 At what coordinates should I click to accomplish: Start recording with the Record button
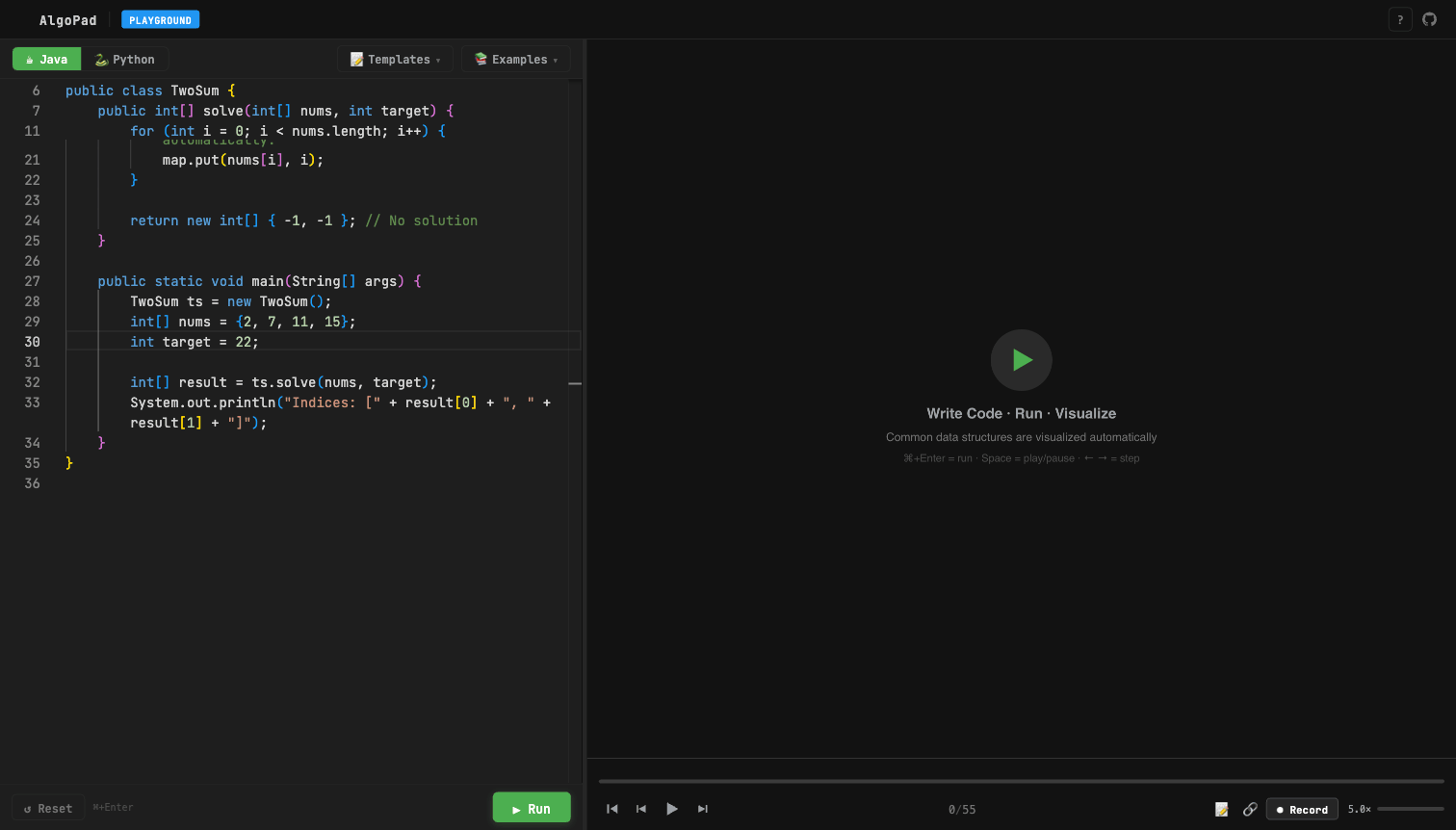coord(1302,810)
